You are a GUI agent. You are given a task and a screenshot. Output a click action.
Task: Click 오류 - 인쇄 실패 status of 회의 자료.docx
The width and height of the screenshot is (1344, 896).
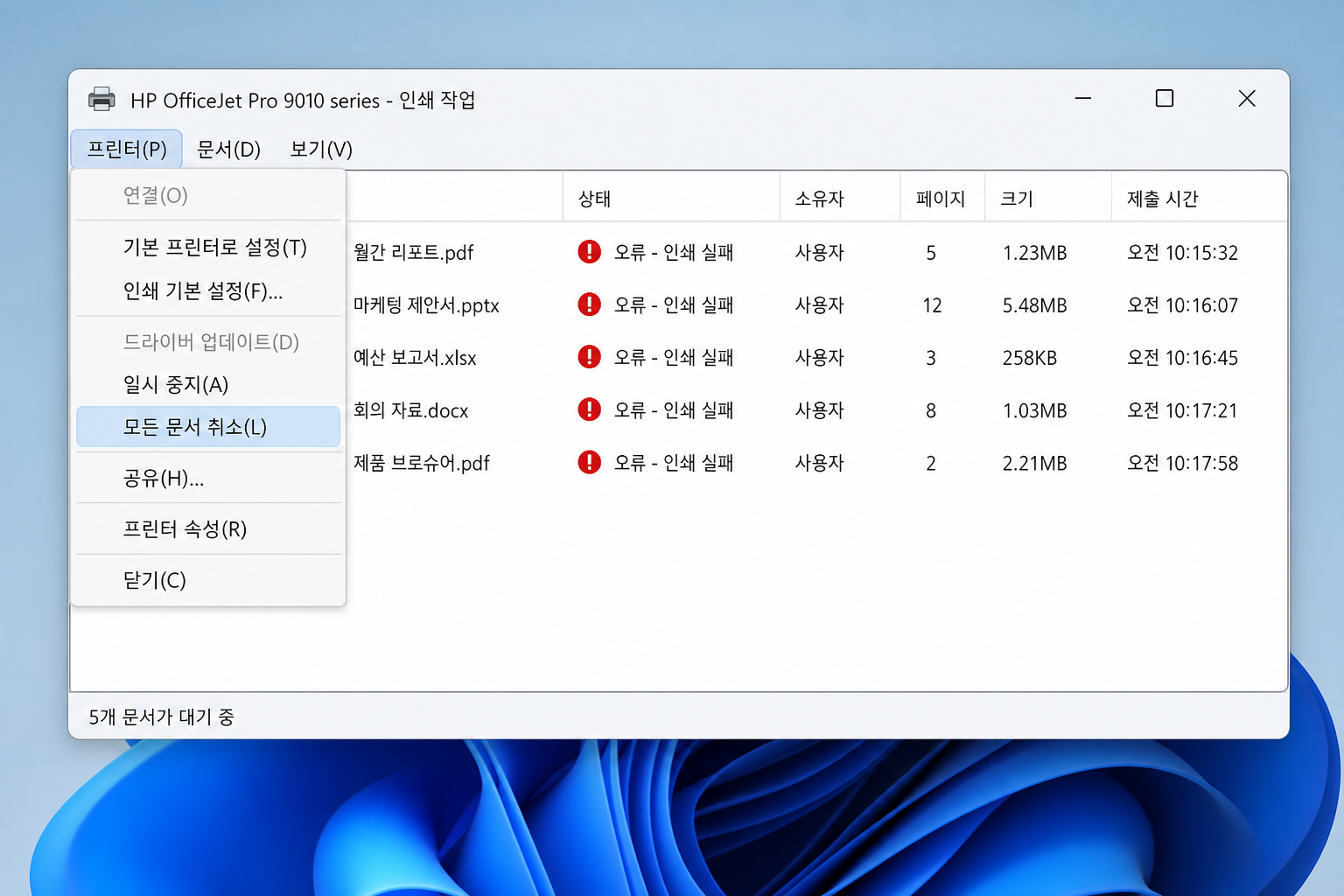click(x=673, y=410)
